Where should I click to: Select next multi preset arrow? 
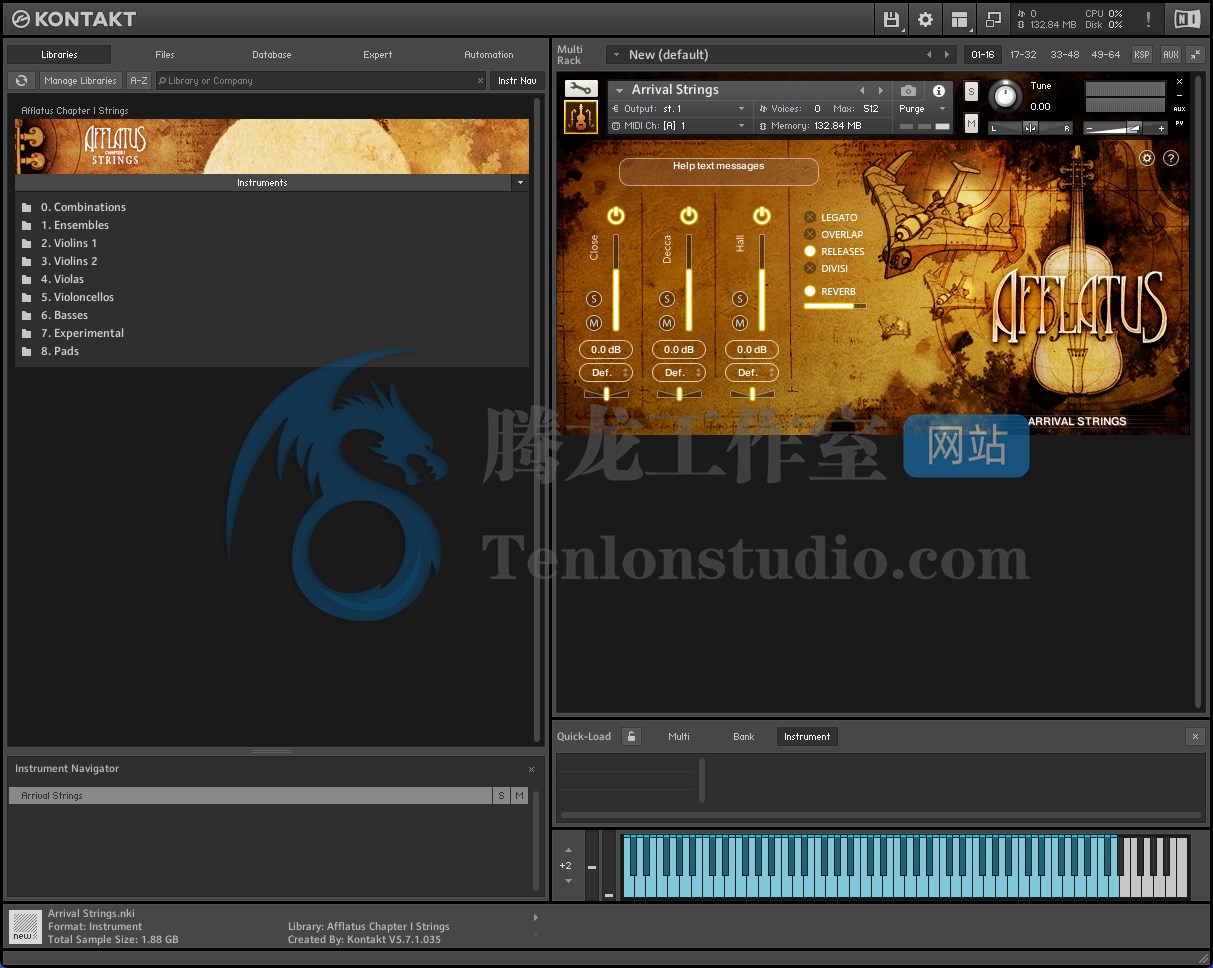click(947, 54)
